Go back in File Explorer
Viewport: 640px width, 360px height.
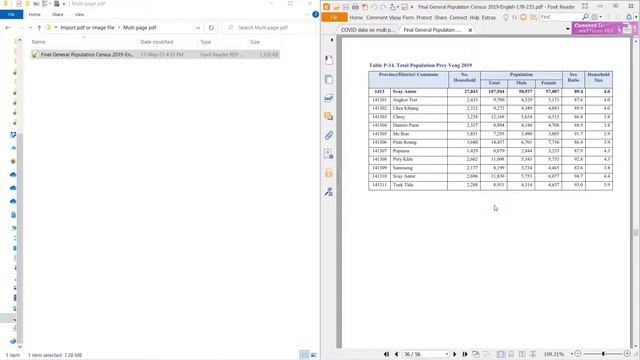click(x=8, y=28)
